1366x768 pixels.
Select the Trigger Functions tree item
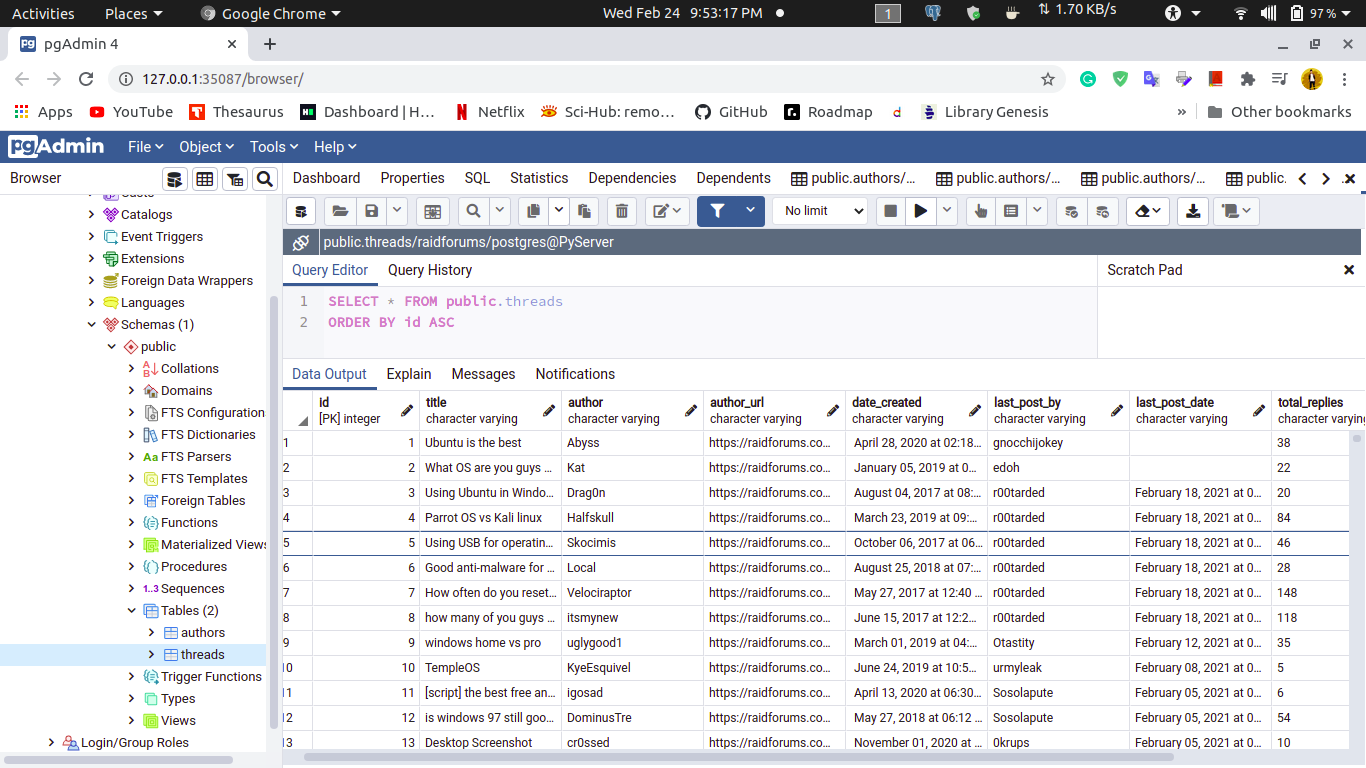click(x=211, y=676)
